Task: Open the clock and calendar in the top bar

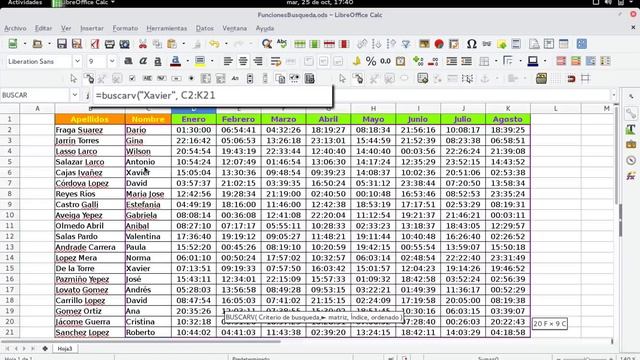Action: click(x=320, y=2)
